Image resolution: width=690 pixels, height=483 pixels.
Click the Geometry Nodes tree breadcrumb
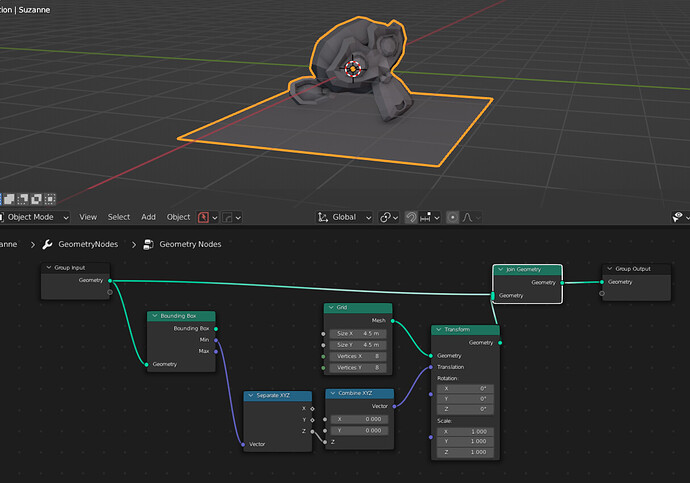click(x=190, y=245)
